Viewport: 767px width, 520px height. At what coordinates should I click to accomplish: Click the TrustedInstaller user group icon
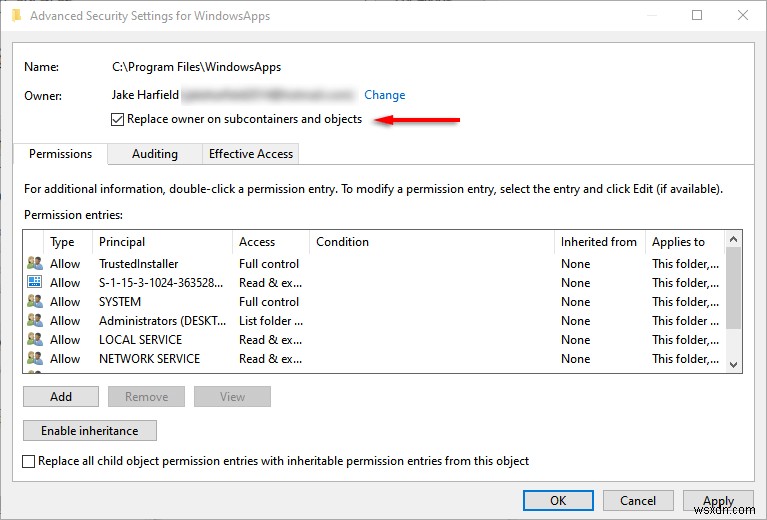point(35,263)
